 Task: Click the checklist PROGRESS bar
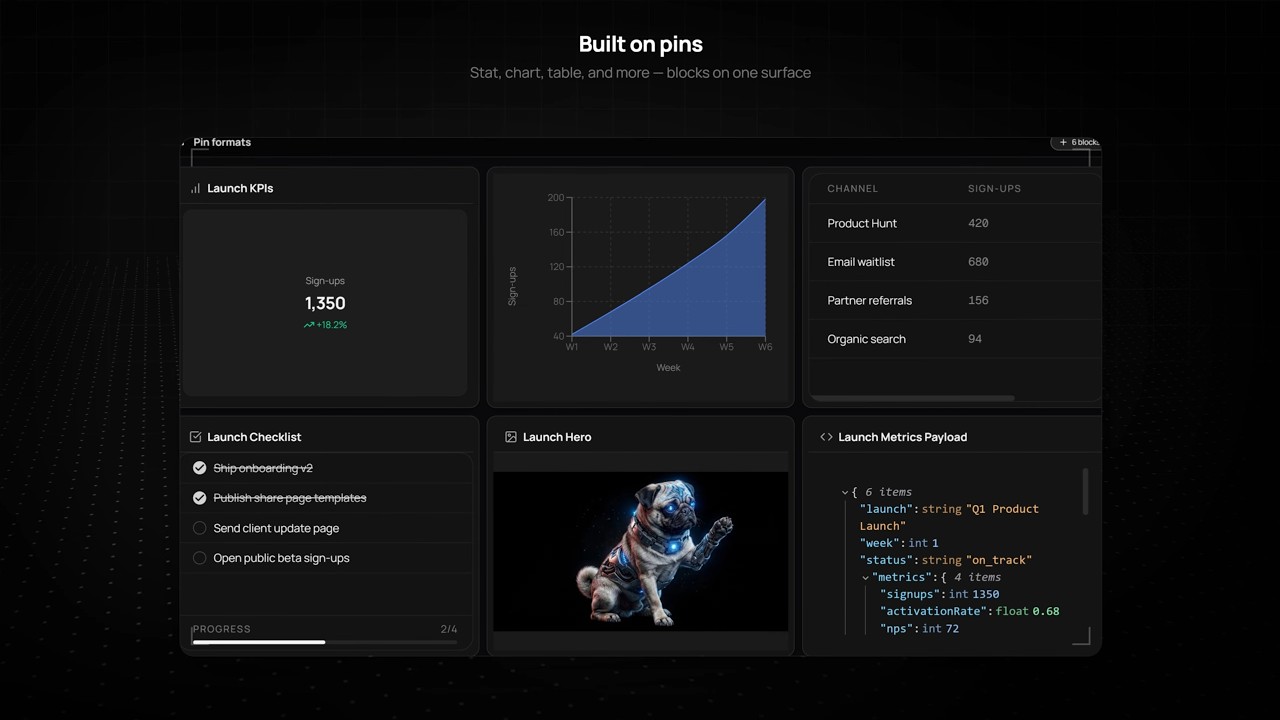(x=325, y=642)
